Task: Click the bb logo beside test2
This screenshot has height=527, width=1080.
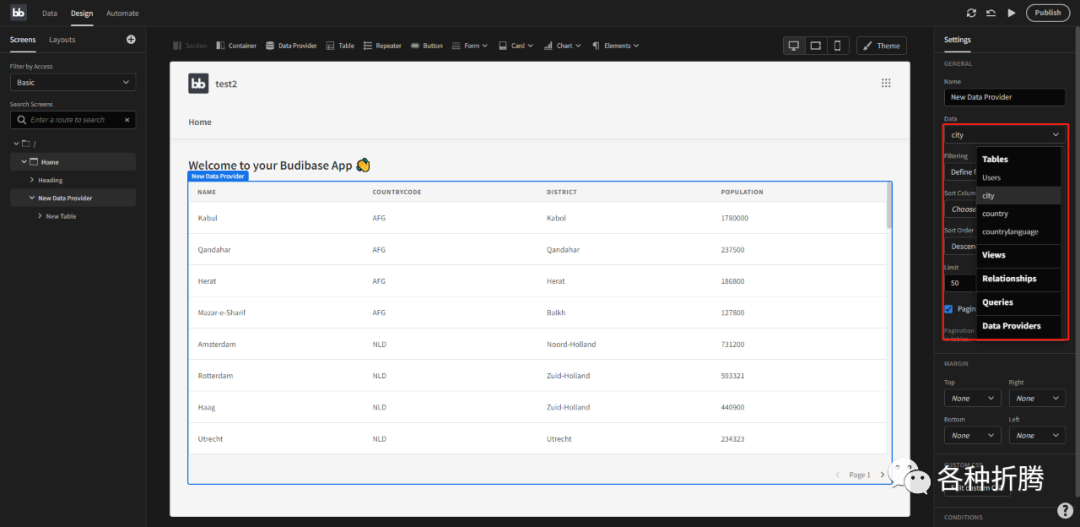Action: (198, 83)
